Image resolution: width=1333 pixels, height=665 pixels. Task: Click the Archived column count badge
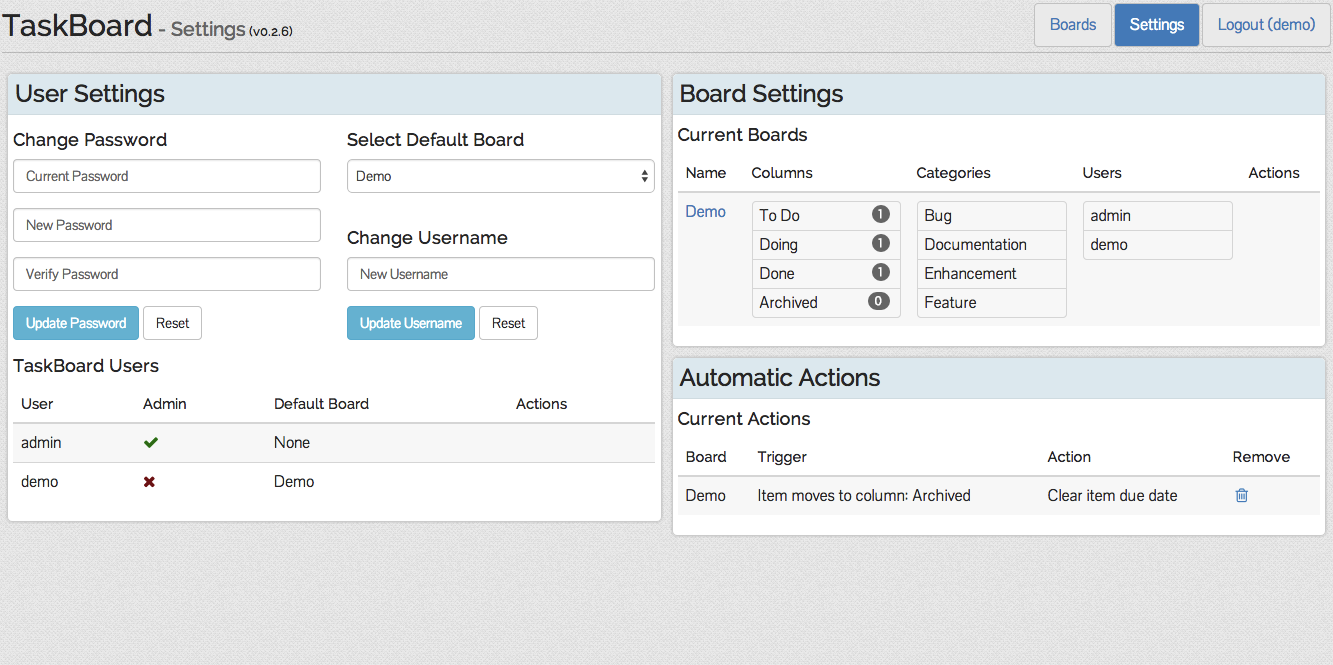point(878,302)
